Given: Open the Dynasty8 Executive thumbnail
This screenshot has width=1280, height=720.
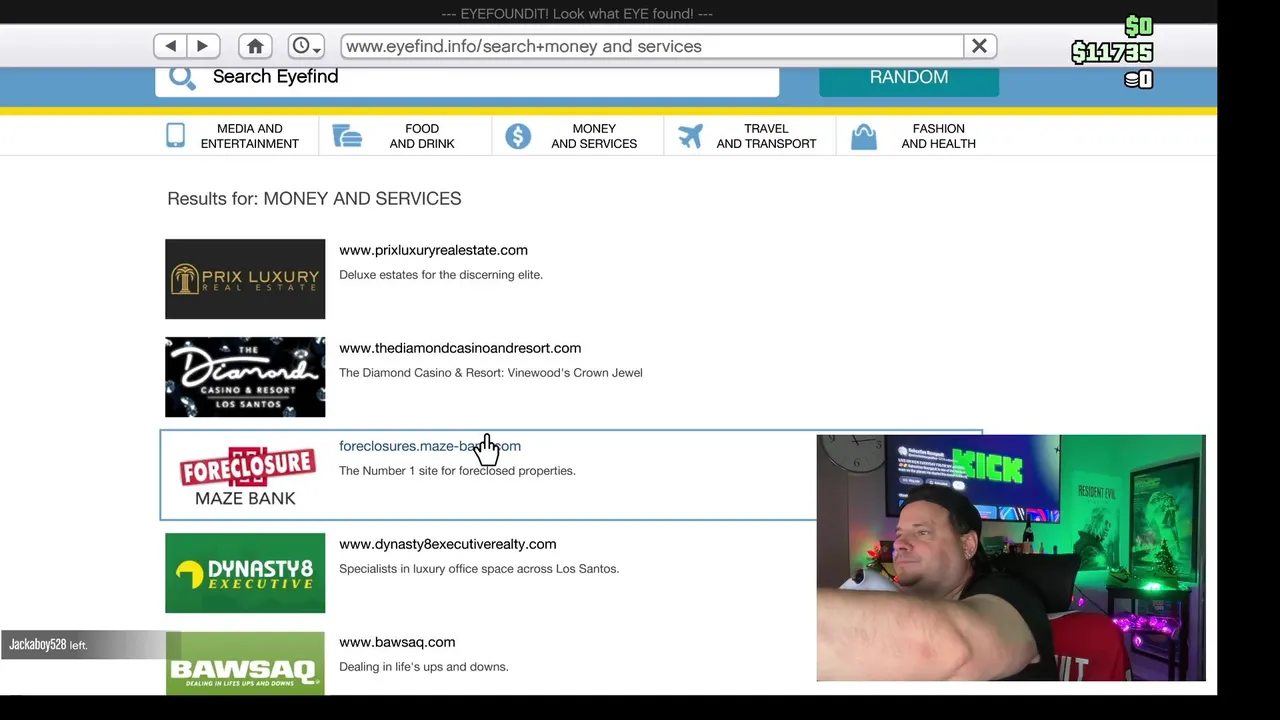Looking at the screenshot, I should pyautogui.click(x=245, y=573).
